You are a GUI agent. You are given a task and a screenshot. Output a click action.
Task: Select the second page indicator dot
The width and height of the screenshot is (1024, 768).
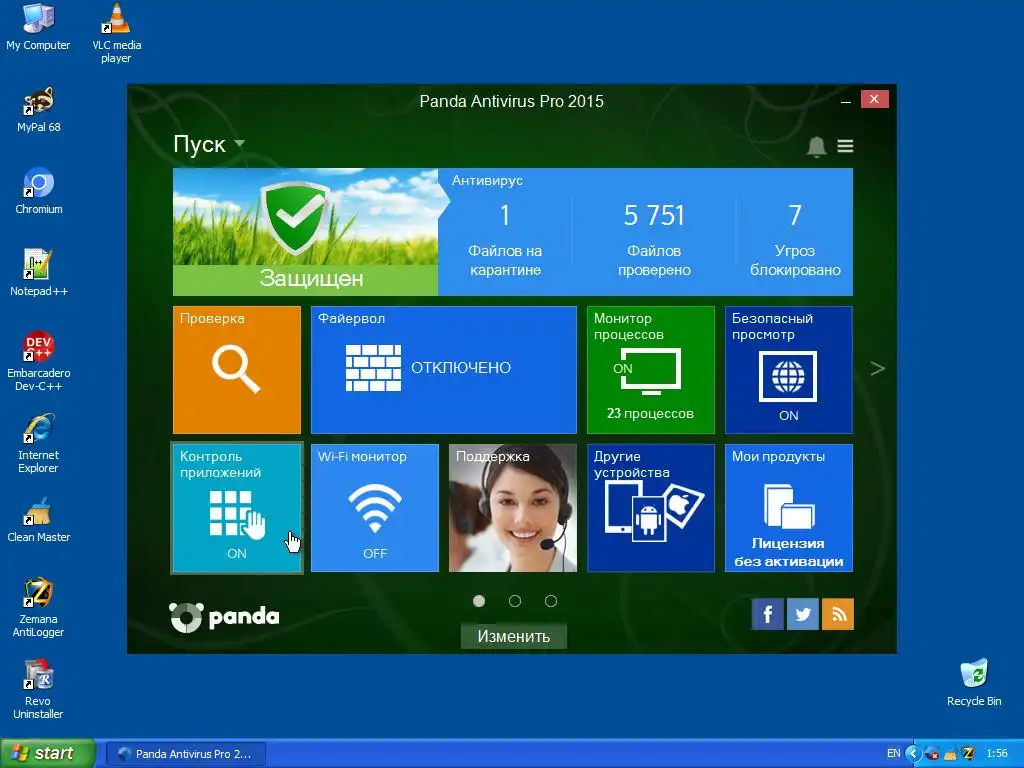[515, 601]
